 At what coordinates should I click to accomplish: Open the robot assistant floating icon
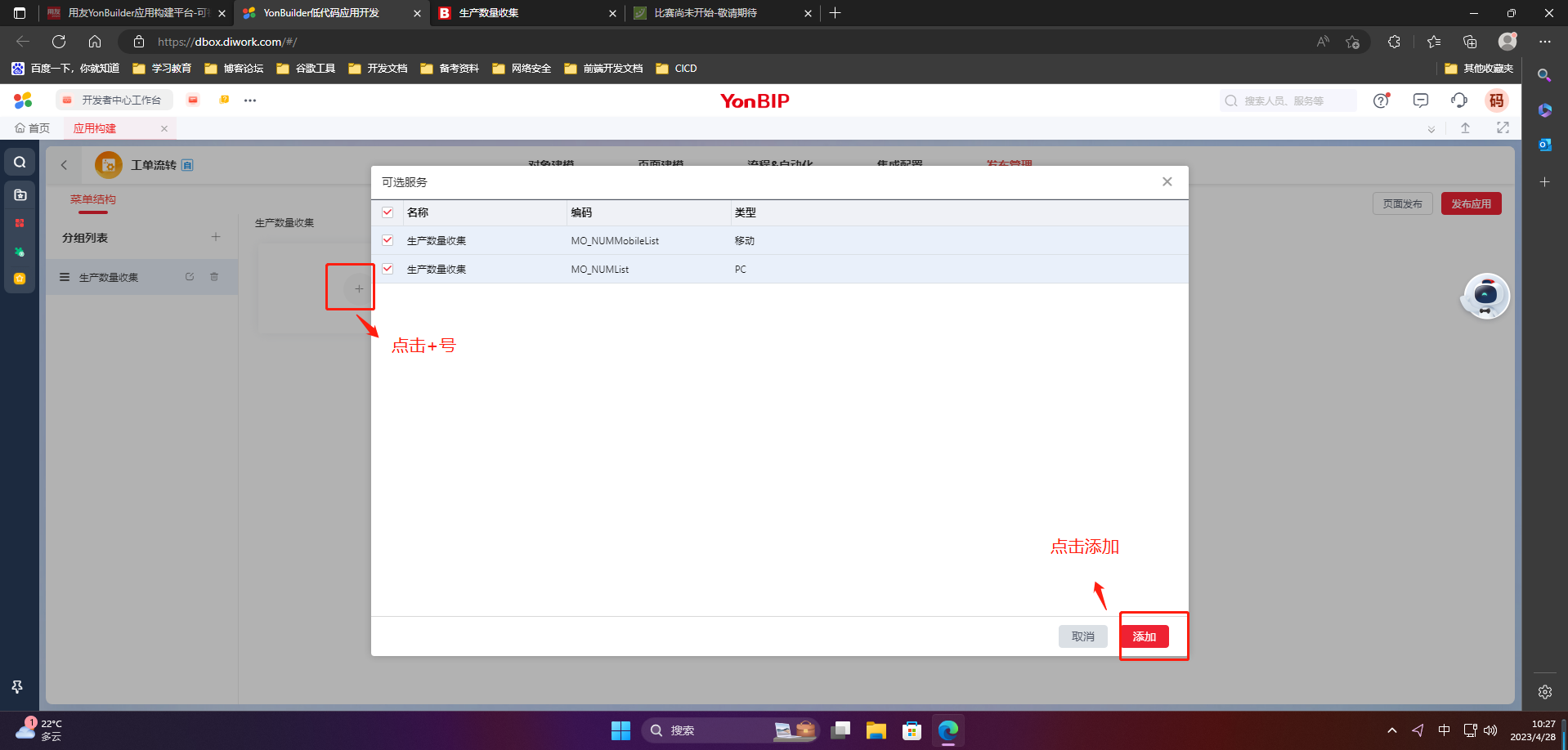tap(1485, 296)
